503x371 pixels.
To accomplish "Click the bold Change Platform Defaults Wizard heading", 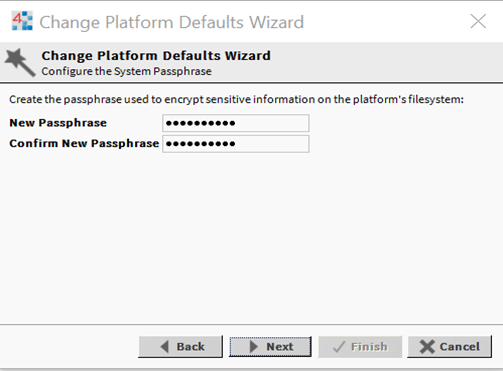I will (156, 55).
